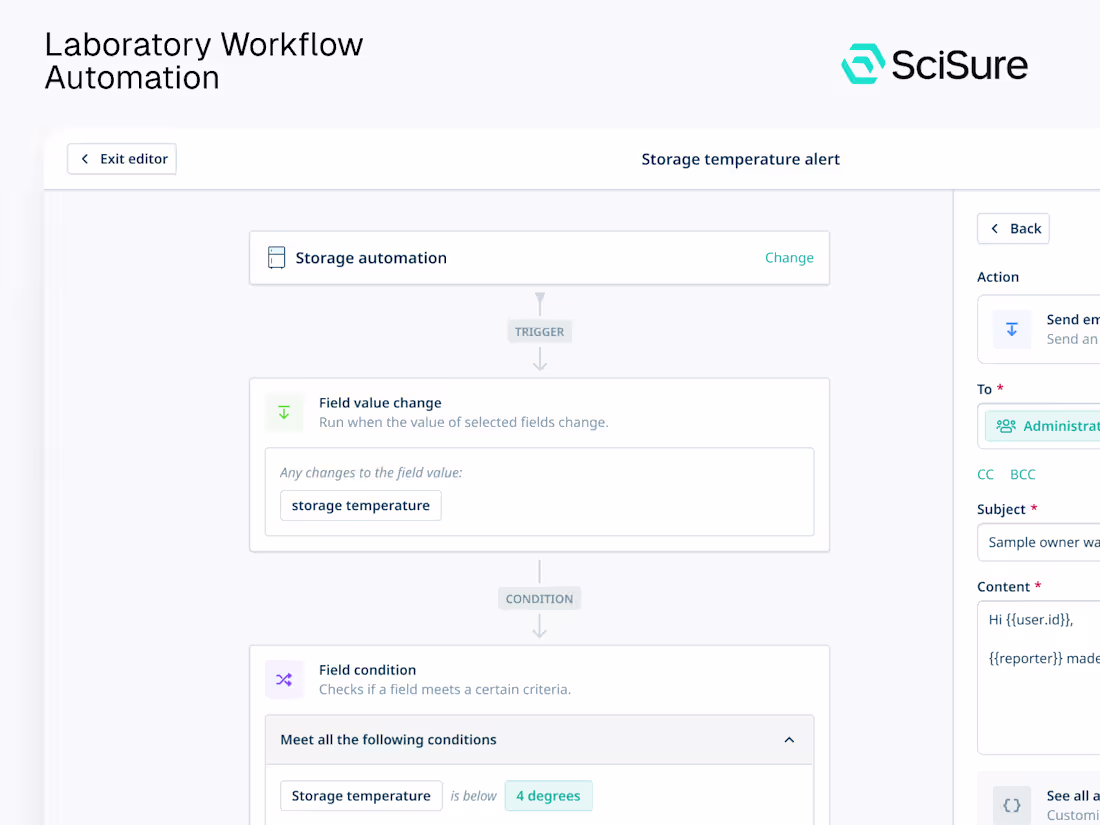1100x825 pixels.
Task: Click the Storage automation fridge icon
Action: [x=276, y=257]
